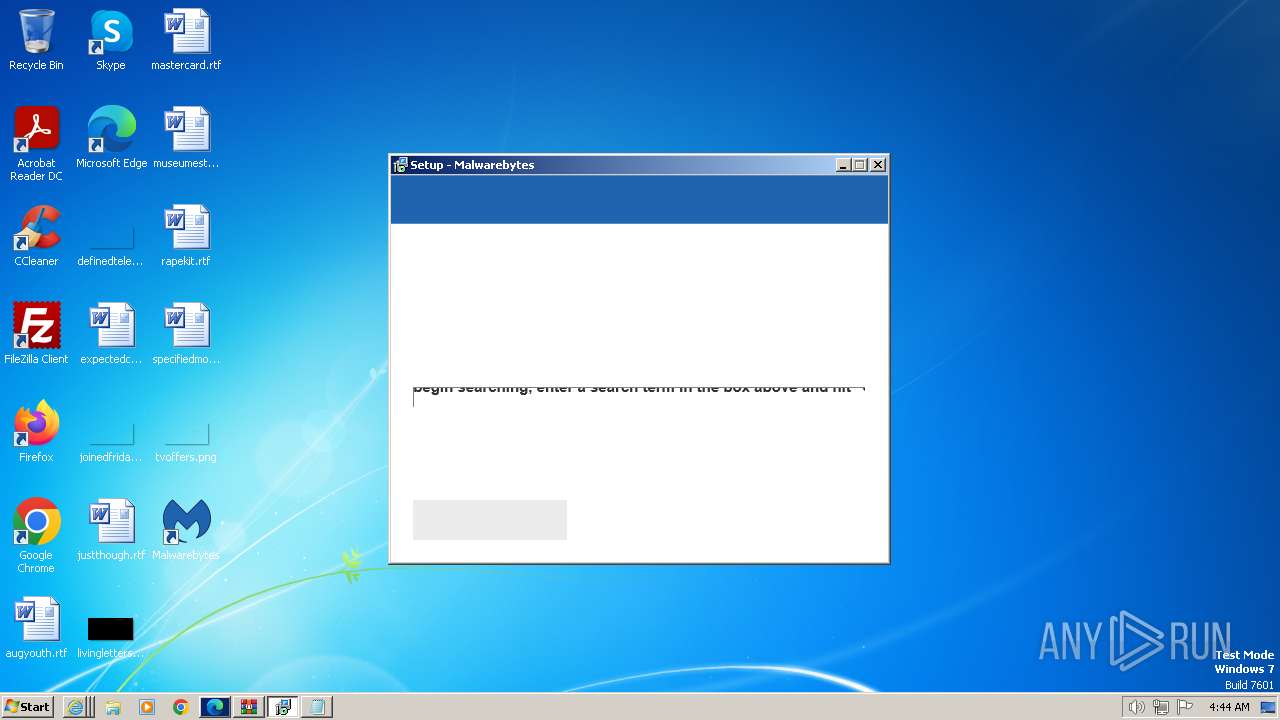Open the Recycle Bin desktop icon

pyautogui.click(x=36, y=40)
